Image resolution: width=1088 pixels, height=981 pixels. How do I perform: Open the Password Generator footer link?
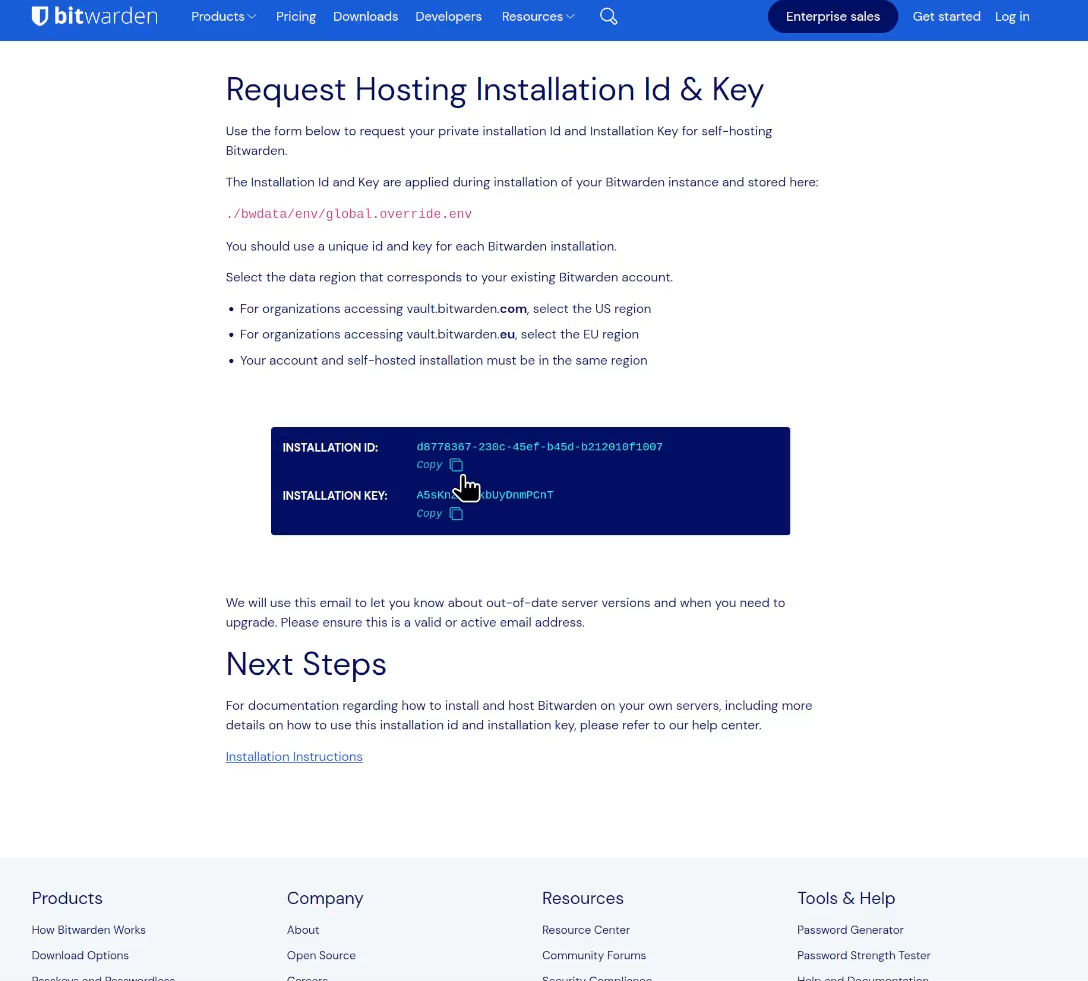[850, 930]
